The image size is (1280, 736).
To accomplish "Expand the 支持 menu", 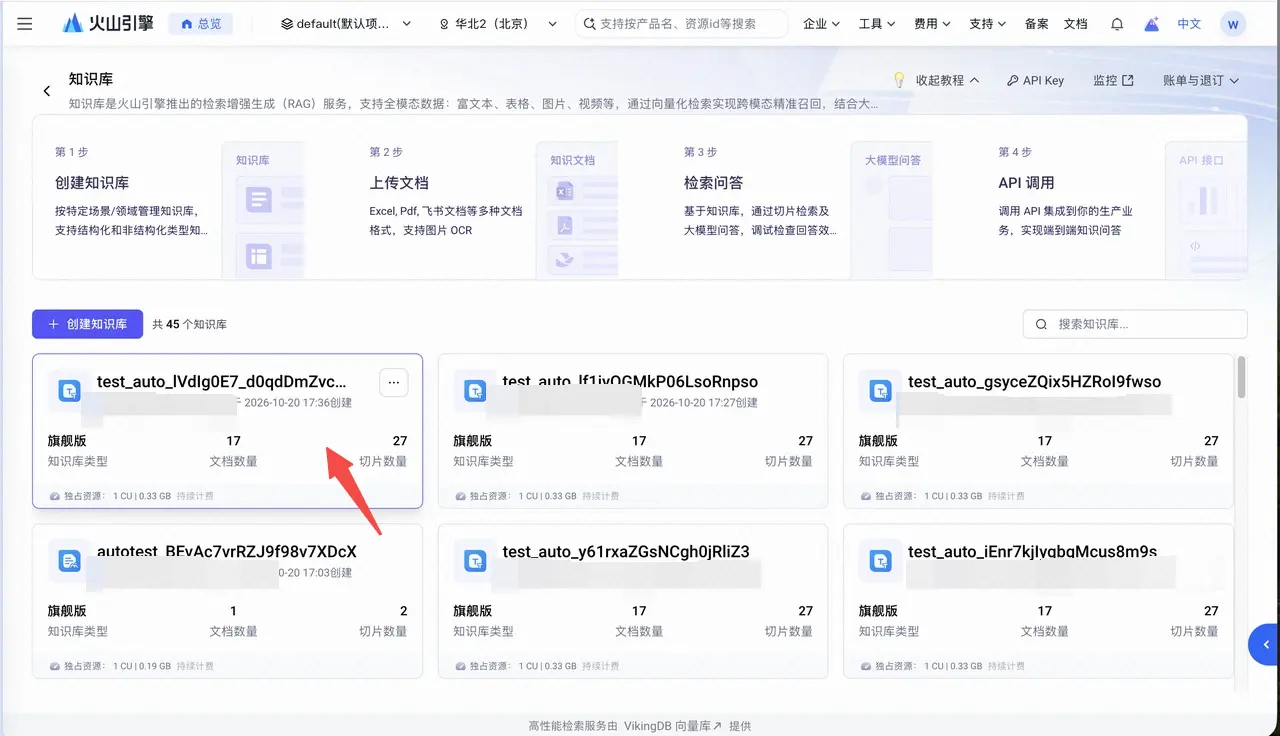I will 987,24.
